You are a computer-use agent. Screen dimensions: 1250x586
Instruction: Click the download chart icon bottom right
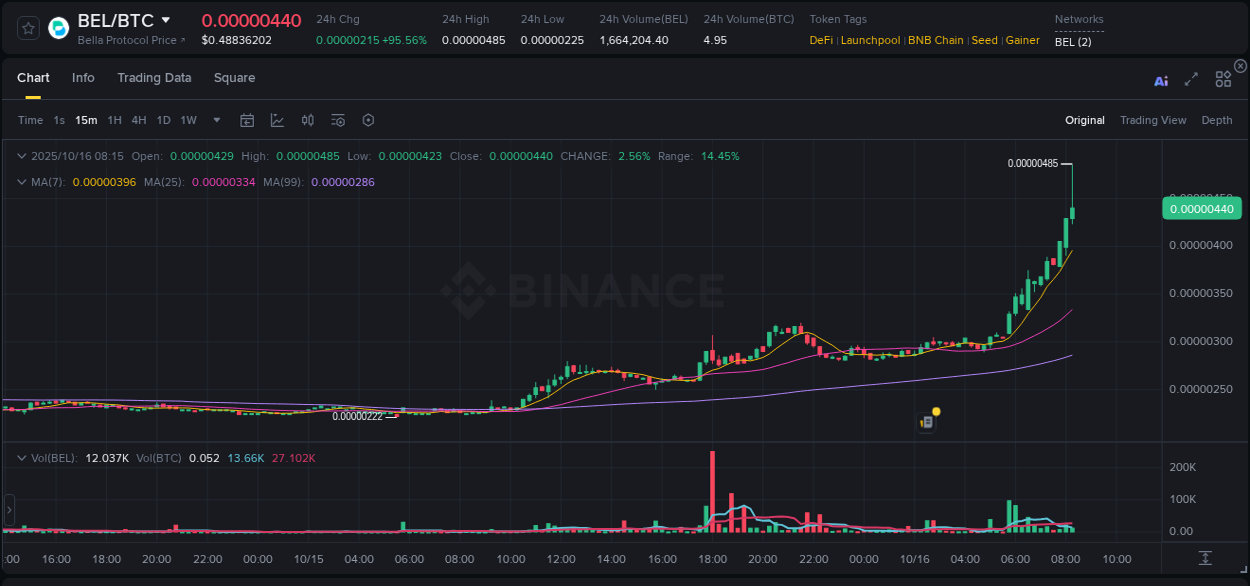pyautogui.click(x=1205, y=560)
